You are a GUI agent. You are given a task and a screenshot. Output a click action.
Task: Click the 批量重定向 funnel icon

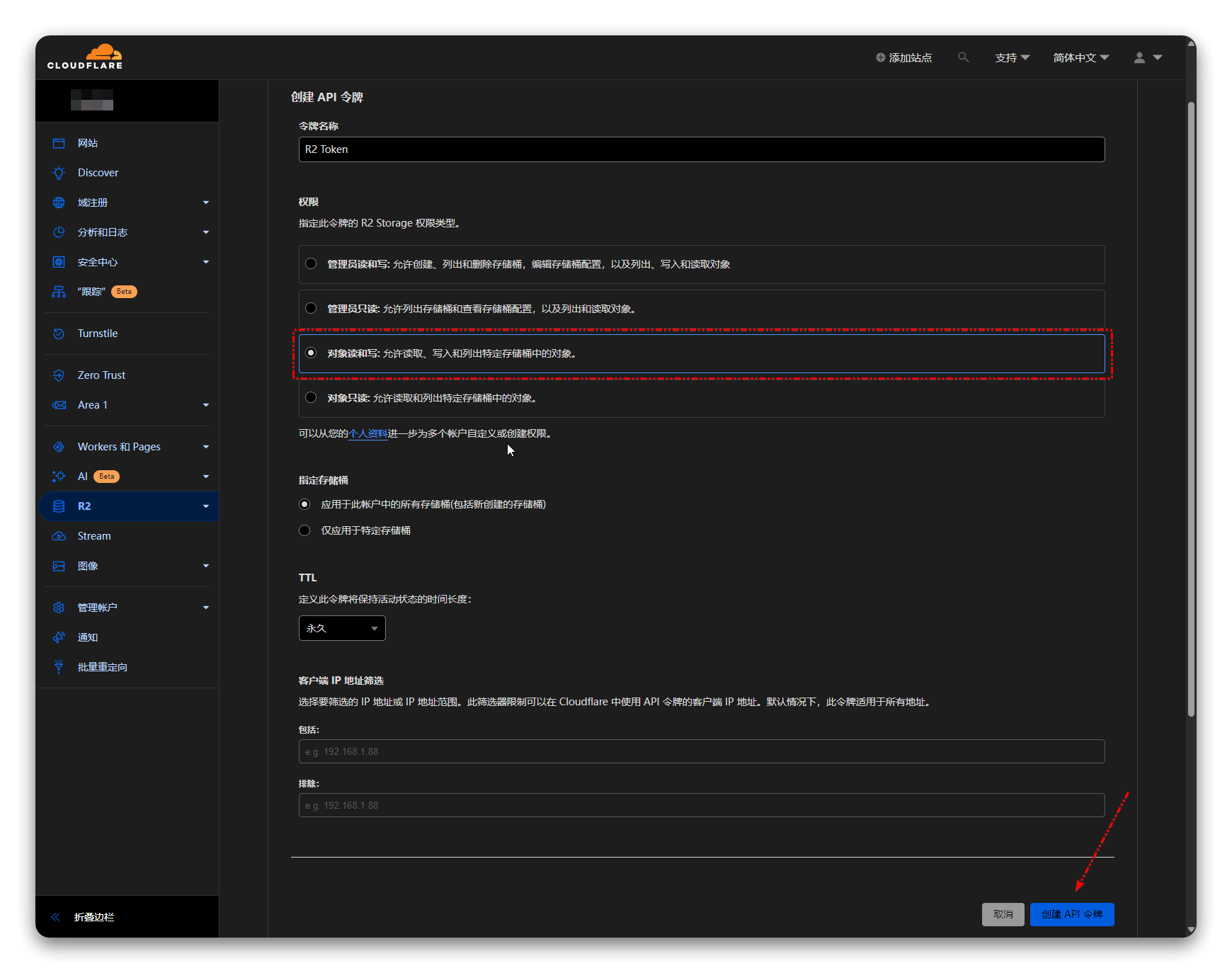tap(59, 667)
